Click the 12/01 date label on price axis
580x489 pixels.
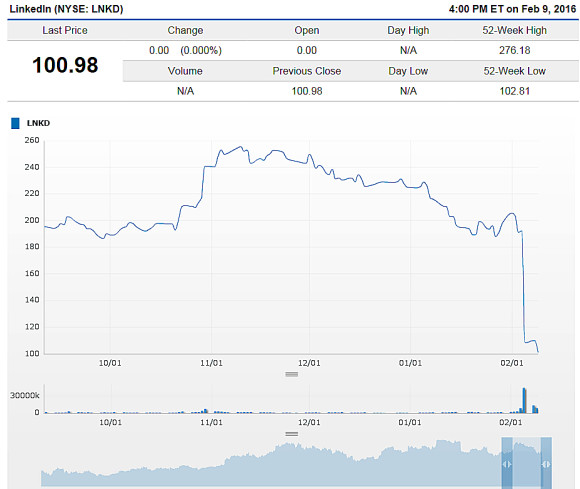click(309, 363)
